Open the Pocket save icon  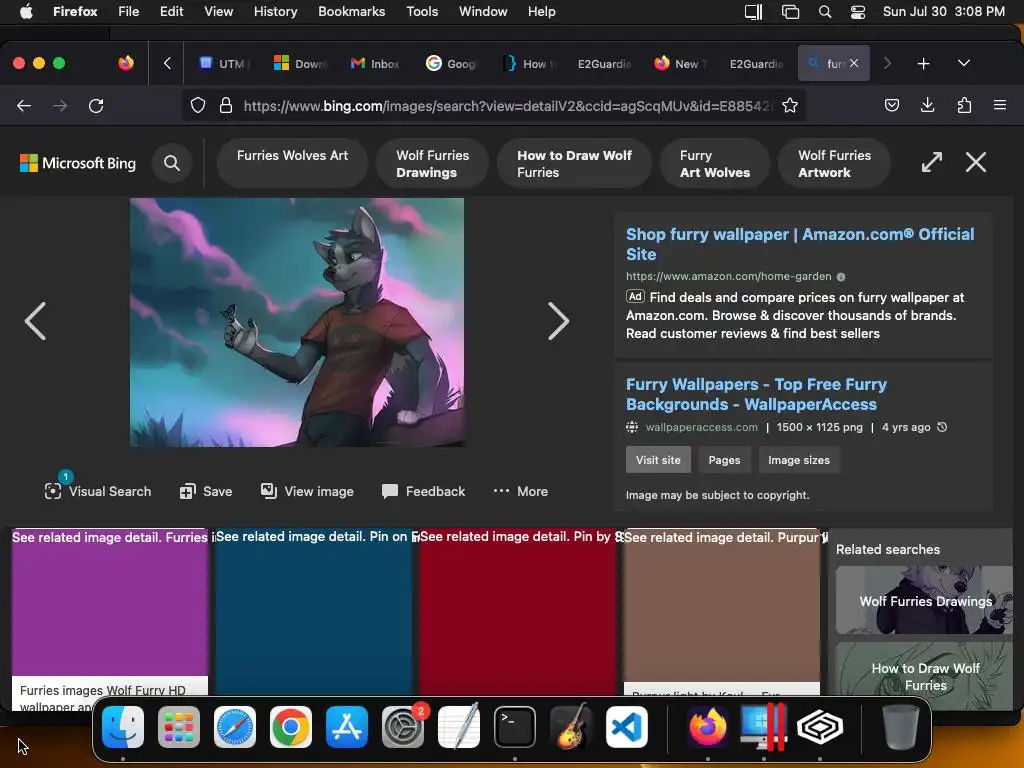coord(891,105)
